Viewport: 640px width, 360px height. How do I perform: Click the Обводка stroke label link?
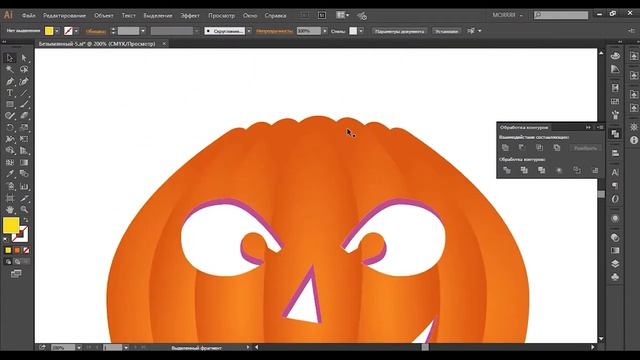[96, 31]
